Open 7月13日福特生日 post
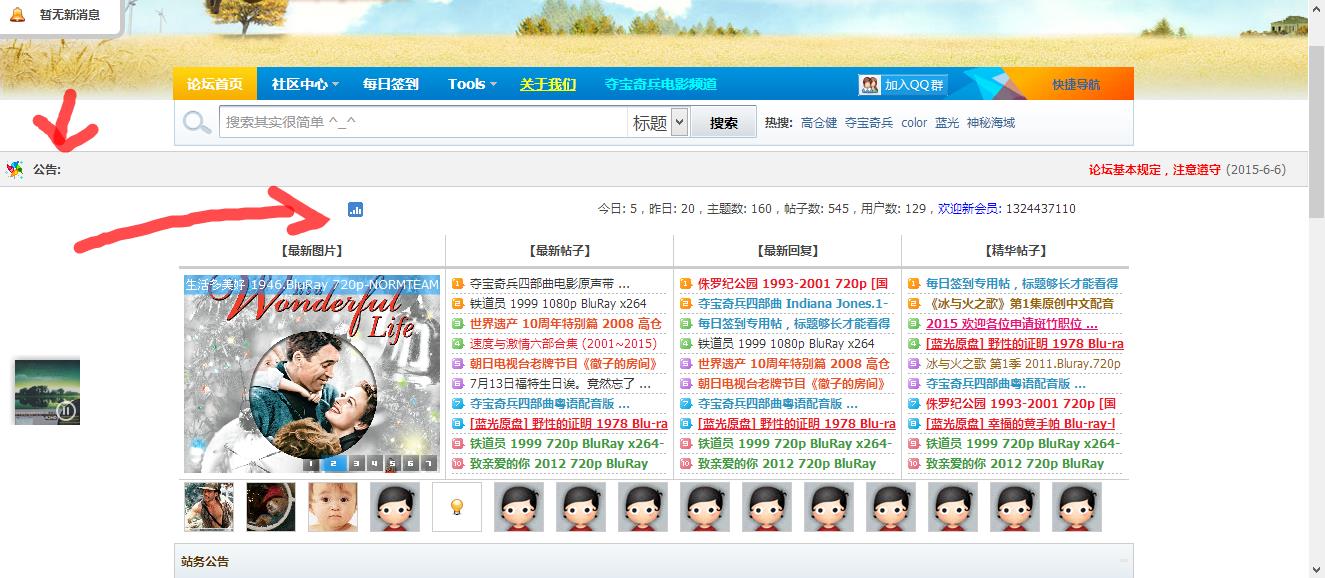 [561, 383]
